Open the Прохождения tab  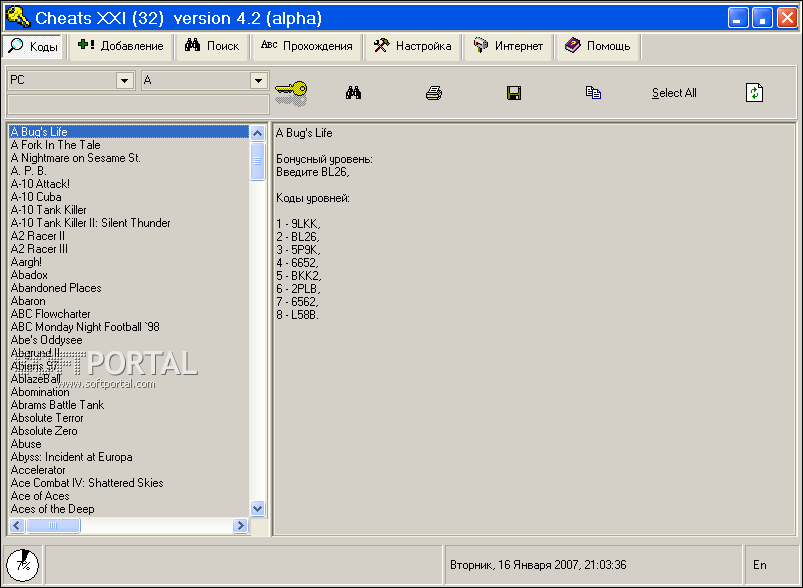pyautogui.click(x=307, y=46)
